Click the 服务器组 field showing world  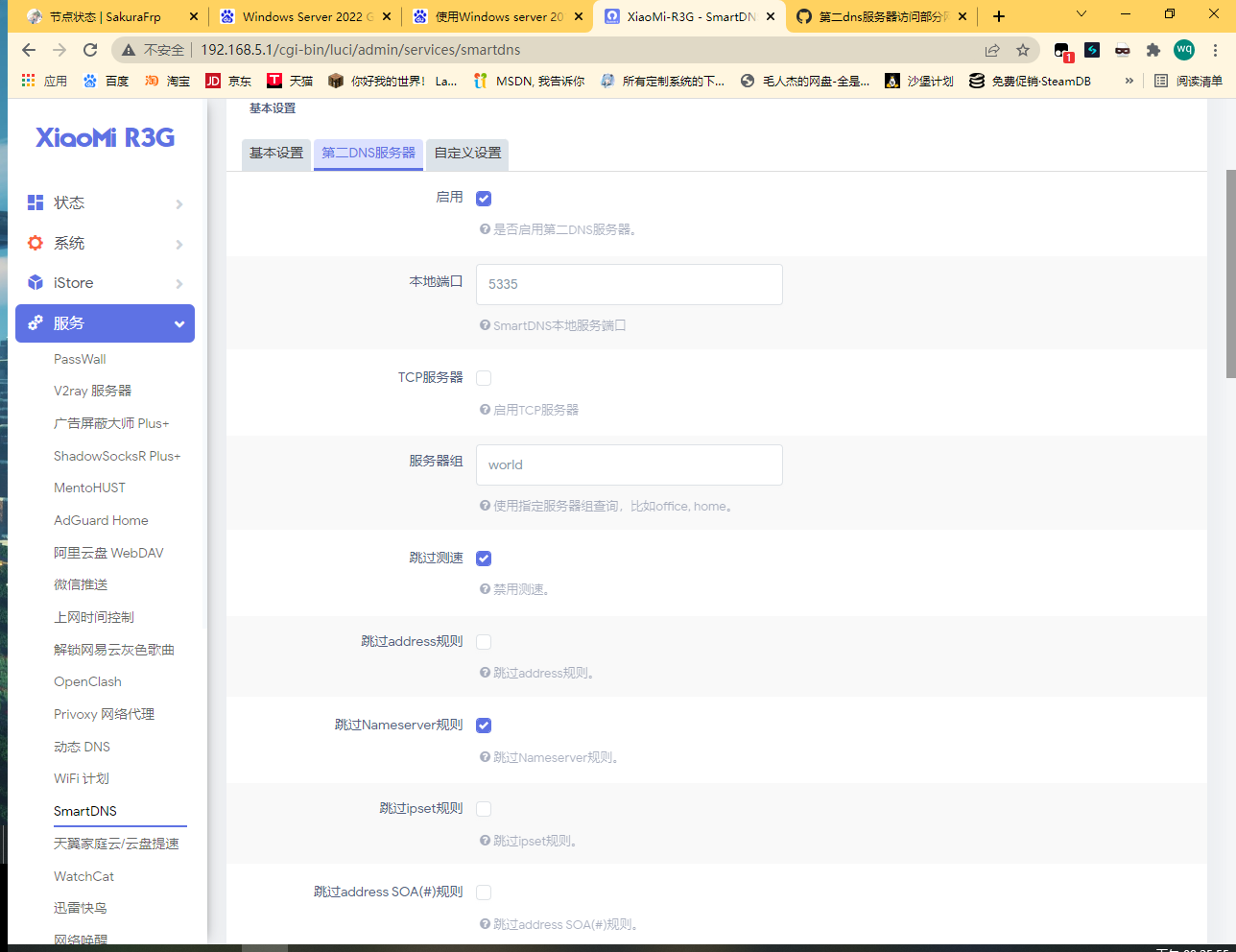630,464
